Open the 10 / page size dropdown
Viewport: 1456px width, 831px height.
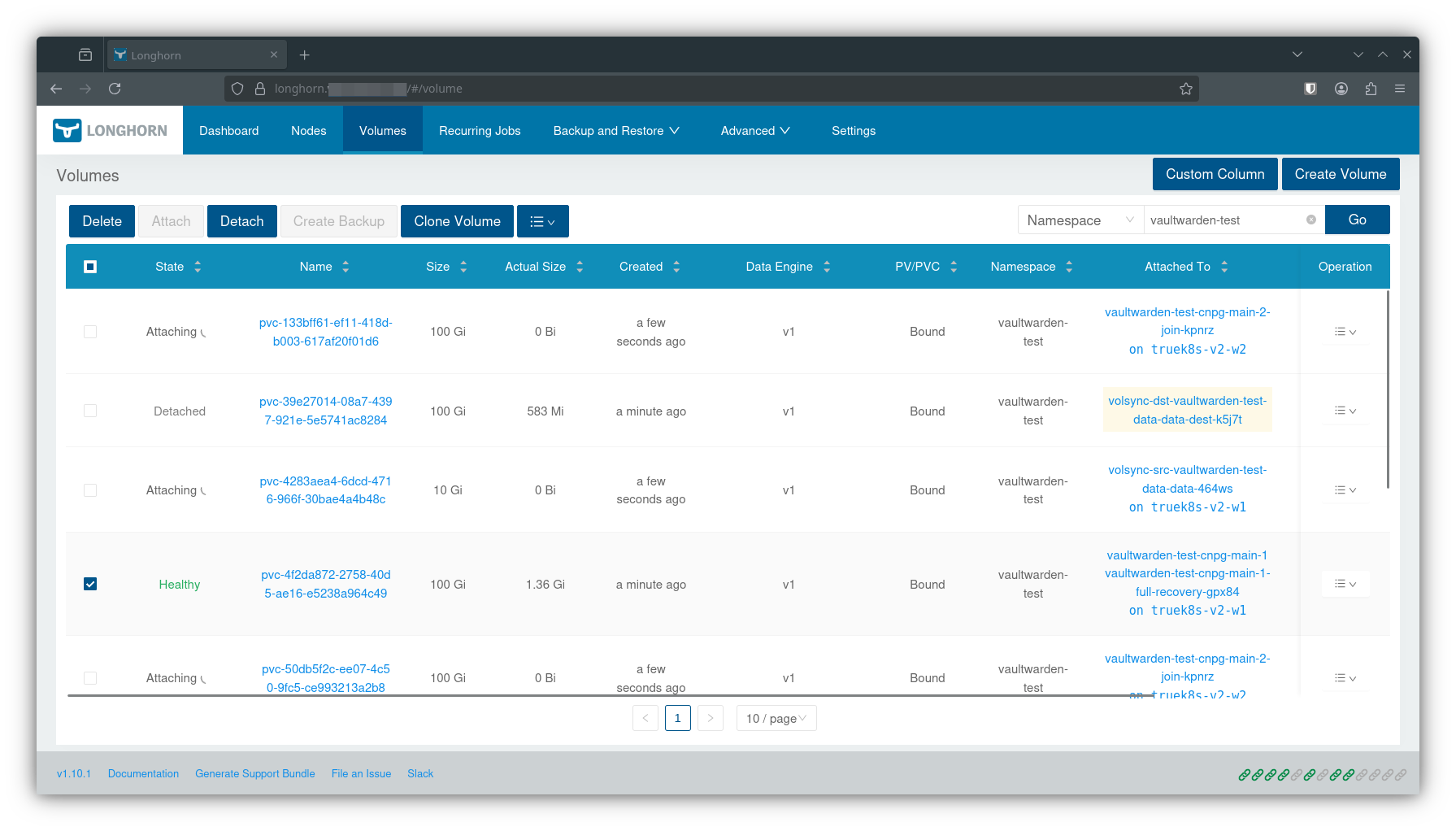point(776,719)
